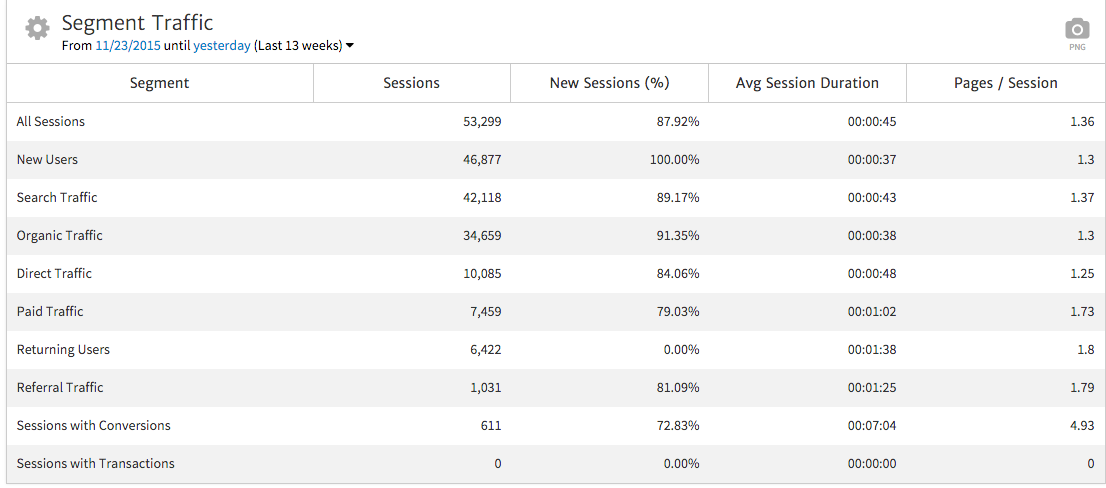Click the yesterday end date link

click(222, 46)
